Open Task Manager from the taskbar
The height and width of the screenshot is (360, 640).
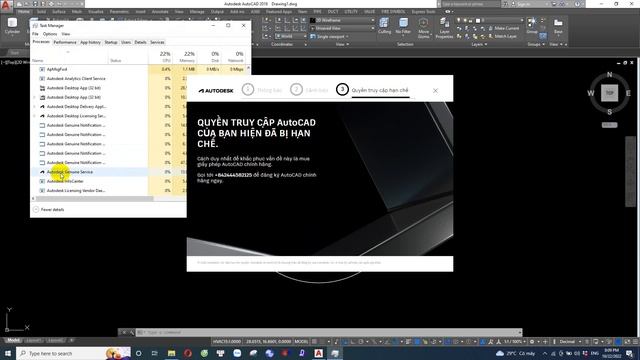click(335, 353)
